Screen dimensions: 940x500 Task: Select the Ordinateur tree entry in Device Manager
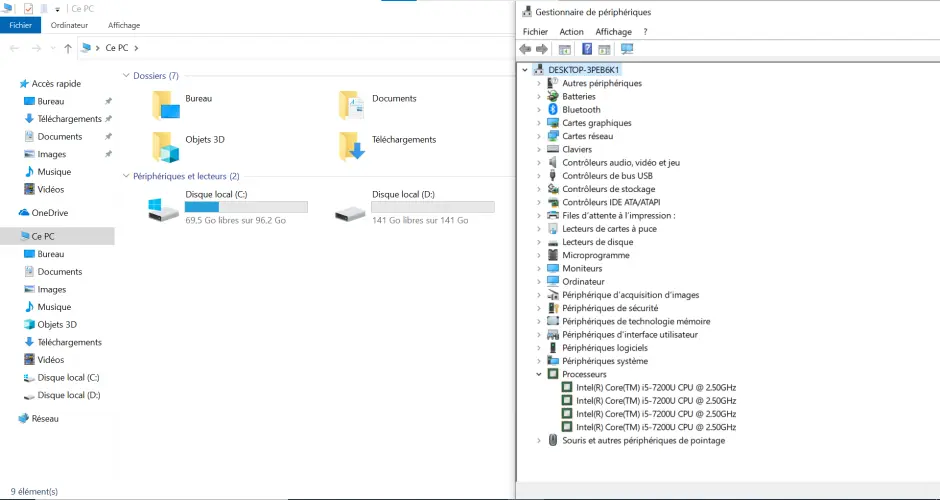tap(583, 282)
